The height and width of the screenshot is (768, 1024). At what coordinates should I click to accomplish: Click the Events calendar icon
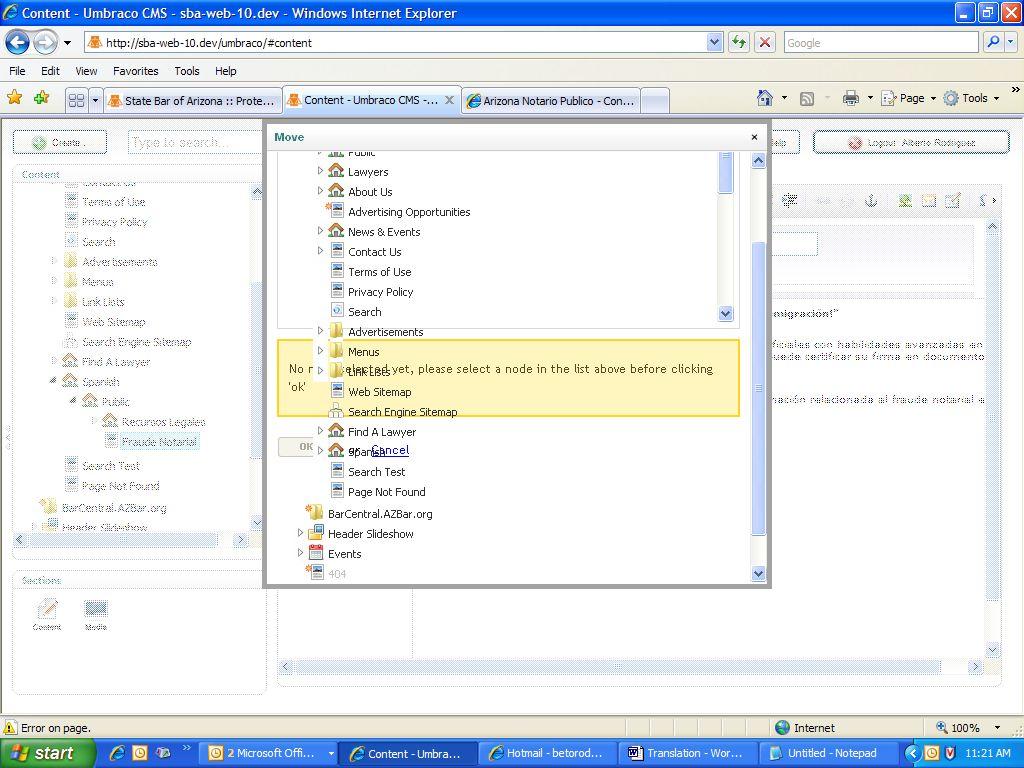click(316, 552)
